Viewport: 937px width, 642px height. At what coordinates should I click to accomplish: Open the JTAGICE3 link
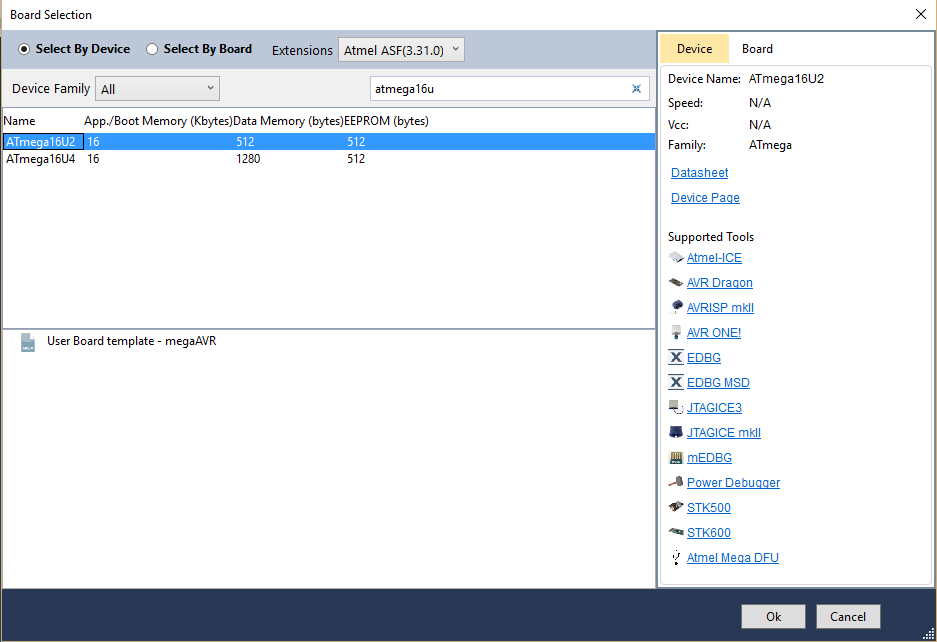point(714,408)
